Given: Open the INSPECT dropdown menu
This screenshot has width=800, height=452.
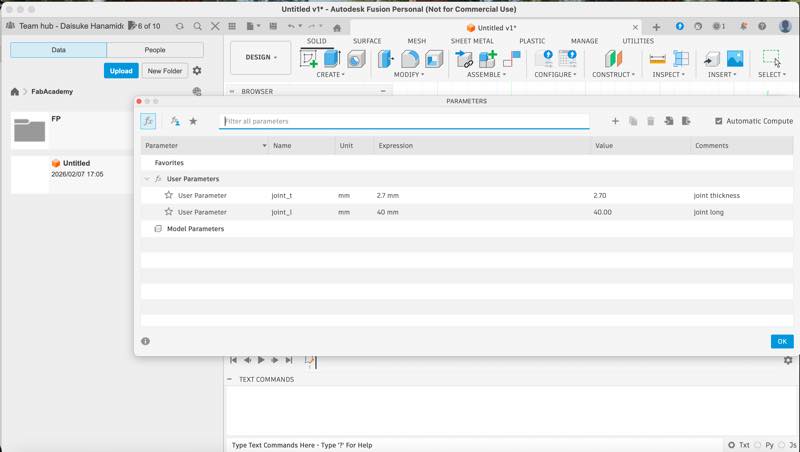Looking at the screenshot, I should coord(668,74).
